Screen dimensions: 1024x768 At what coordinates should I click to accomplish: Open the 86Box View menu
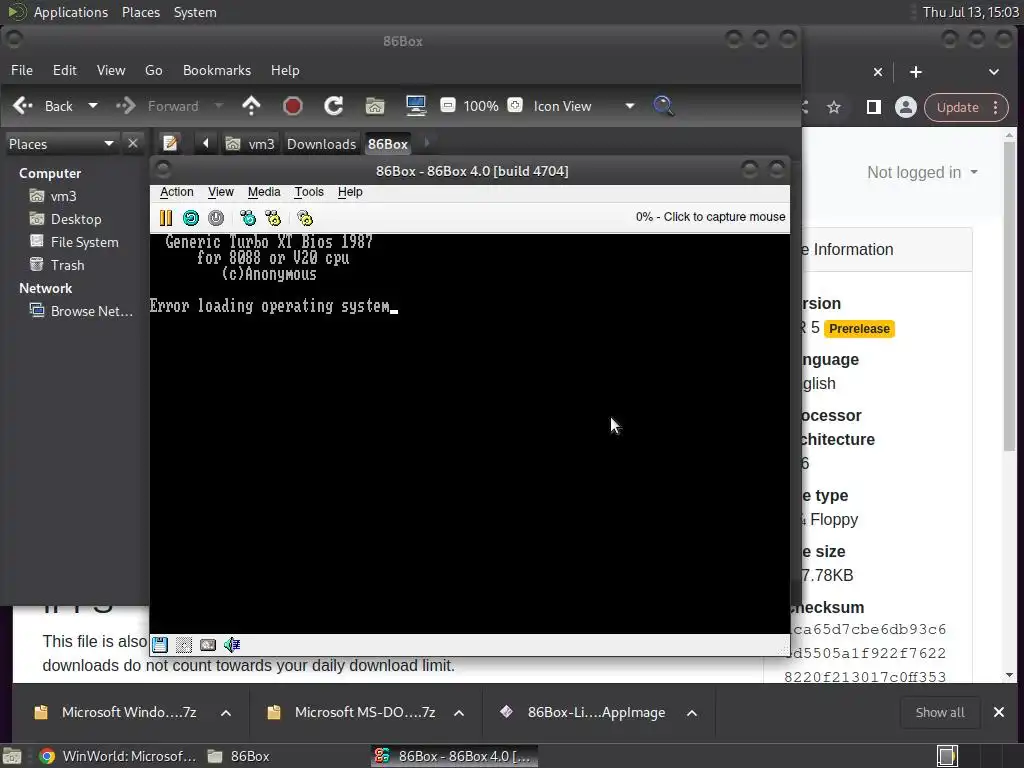221,192
